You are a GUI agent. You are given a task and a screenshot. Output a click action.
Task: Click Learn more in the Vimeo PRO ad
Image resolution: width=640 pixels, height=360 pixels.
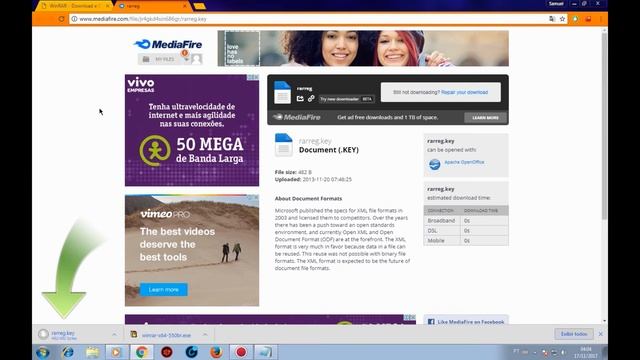(x=164, y=289)
